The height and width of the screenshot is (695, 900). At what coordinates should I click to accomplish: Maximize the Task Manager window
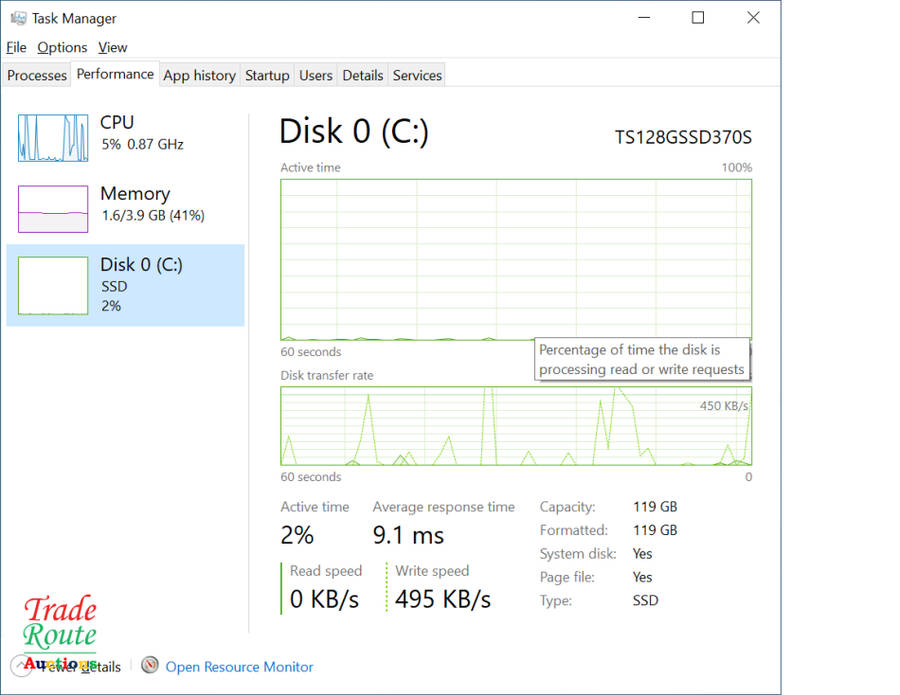pos(698,18)
